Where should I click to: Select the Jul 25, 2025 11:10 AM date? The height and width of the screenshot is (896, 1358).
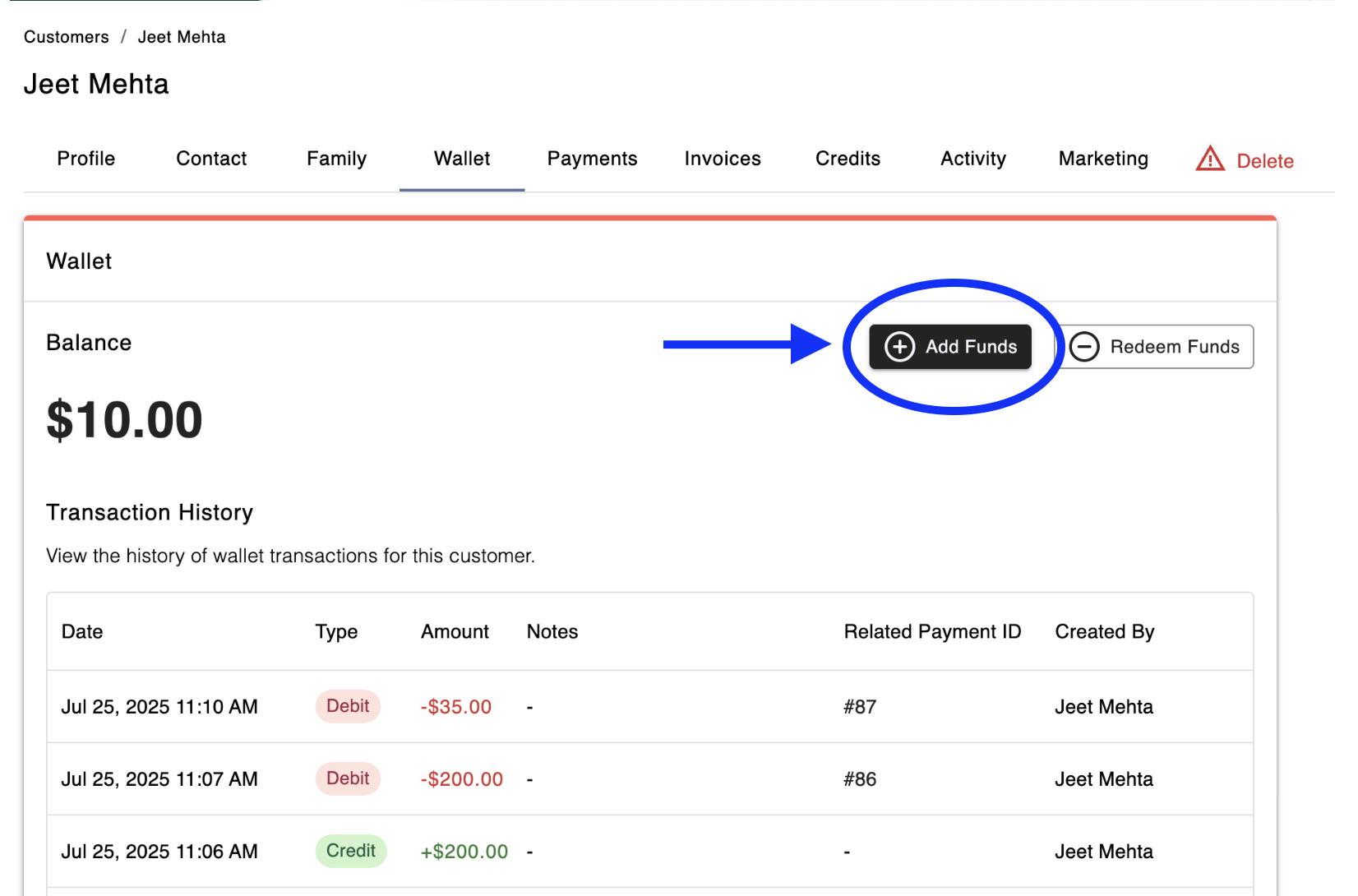[159, 707]
